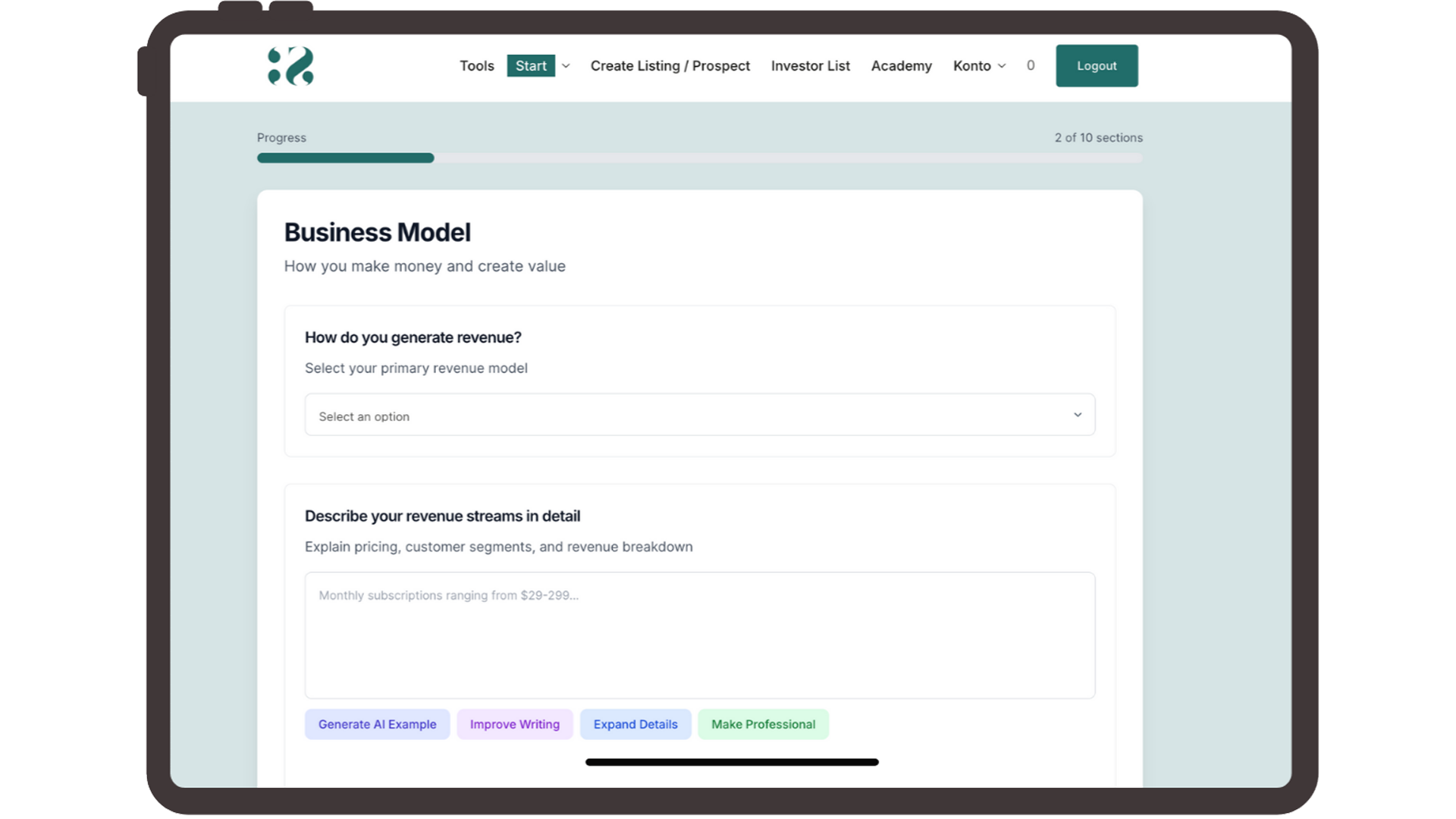Viewport: 1456px width, 819px height.
Task: Click the green progress bar
Action: tap(346, 158)
